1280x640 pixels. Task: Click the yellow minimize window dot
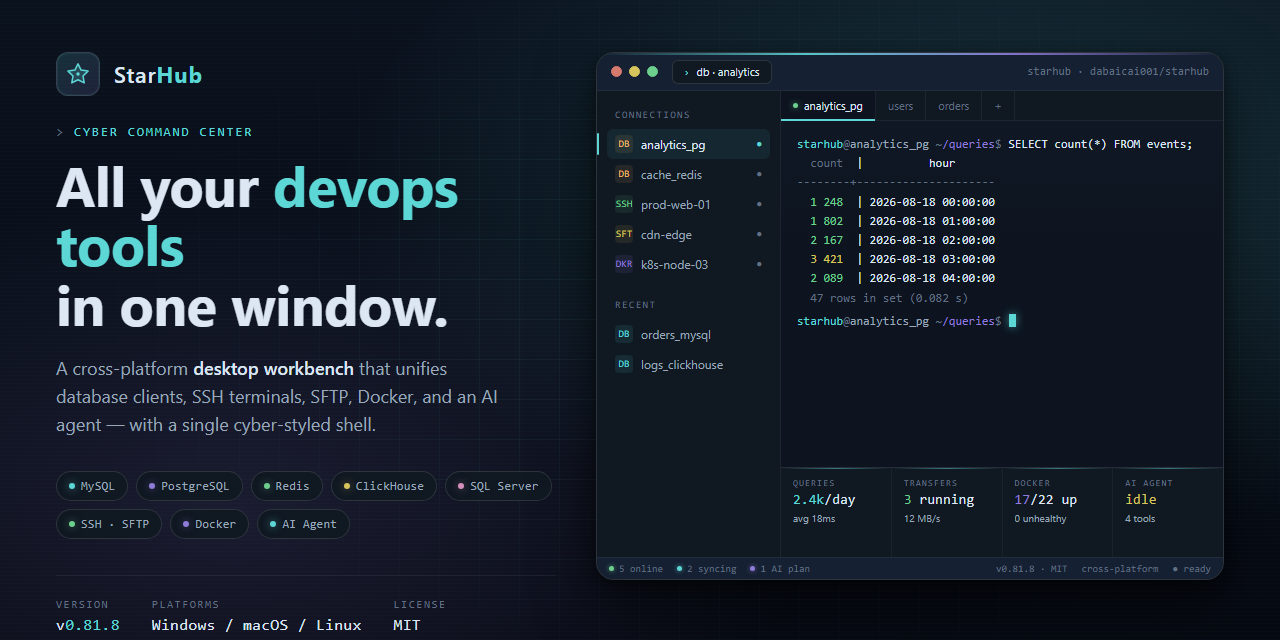point(634,72)
